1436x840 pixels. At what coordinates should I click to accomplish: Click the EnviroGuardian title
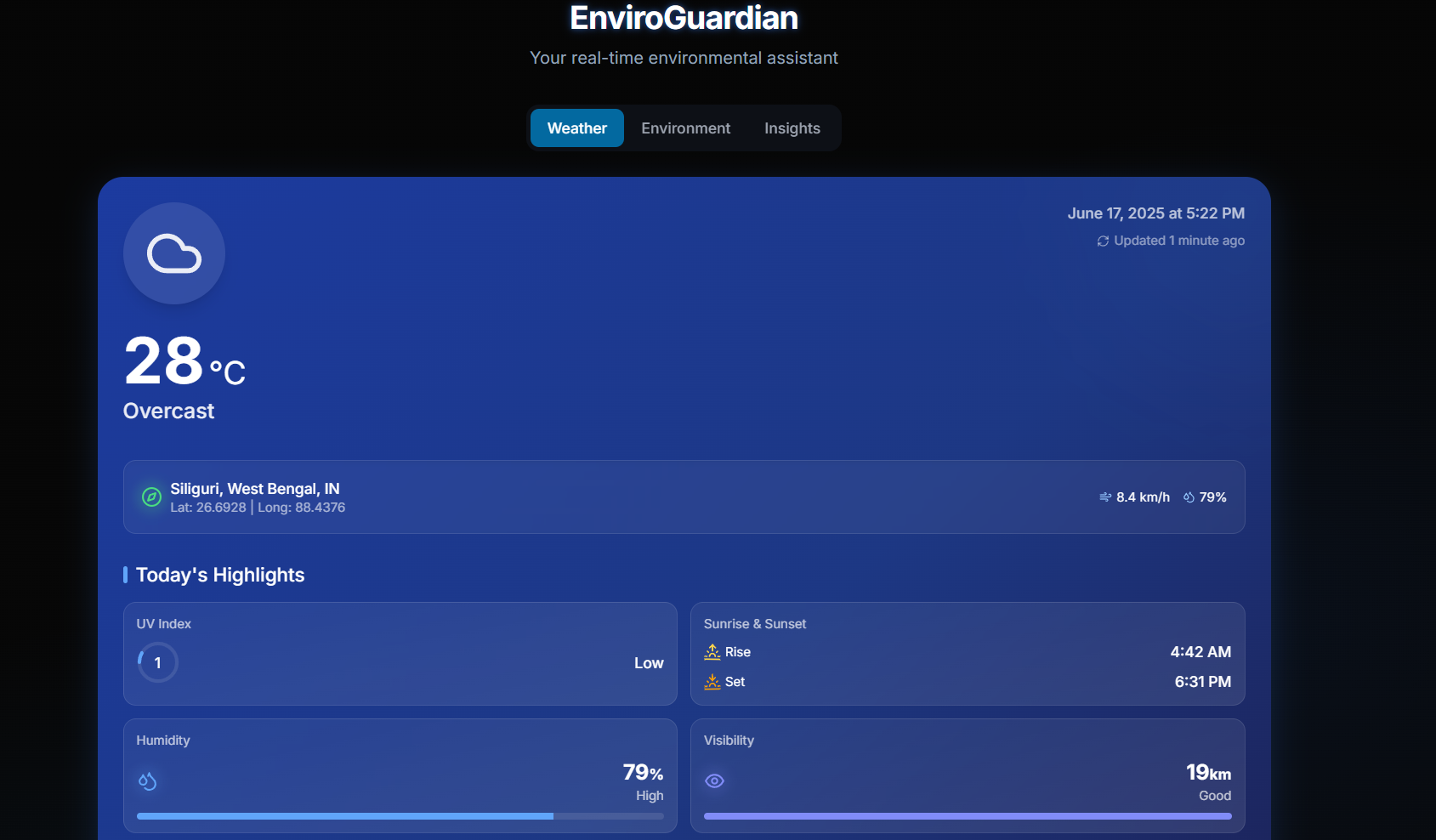pos(684,18)
